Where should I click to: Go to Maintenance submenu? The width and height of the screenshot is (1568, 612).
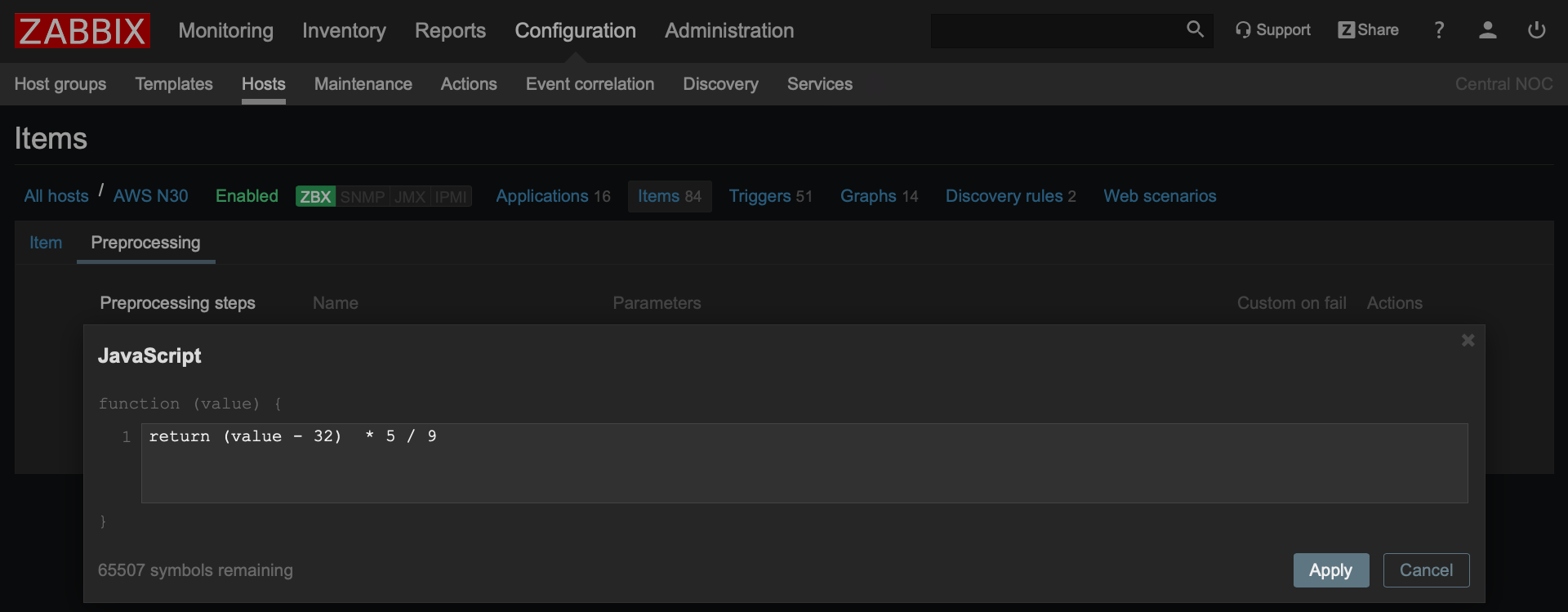tap(363, 84)
